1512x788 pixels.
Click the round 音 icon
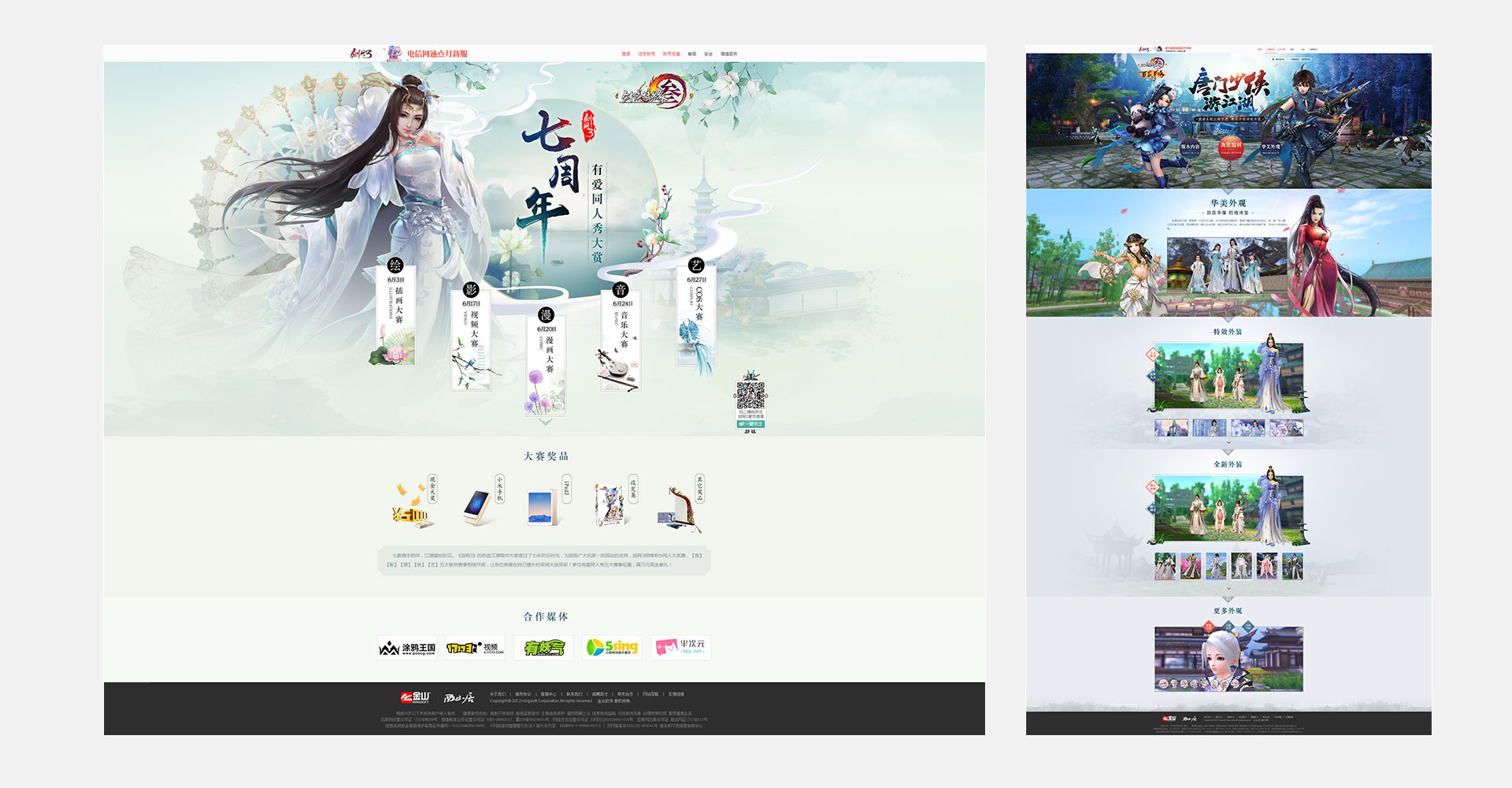click(621, 289)
